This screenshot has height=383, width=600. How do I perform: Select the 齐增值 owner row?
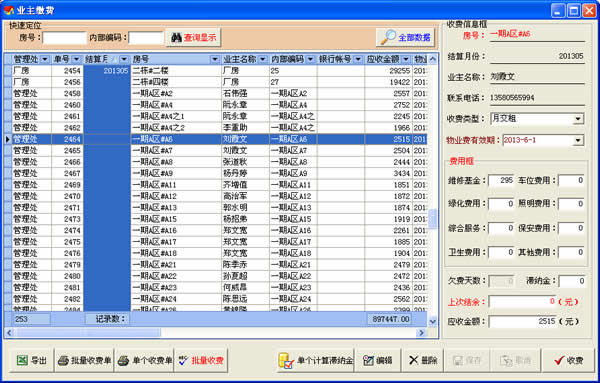(215, 185)
